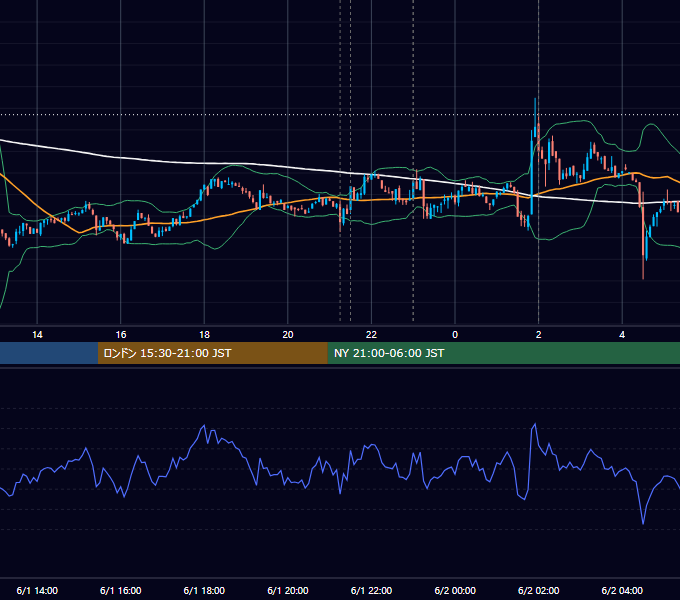Click the tall blue spike candle near 2:00
Viewport: 680px width, 600px height.
click(532, 173)
